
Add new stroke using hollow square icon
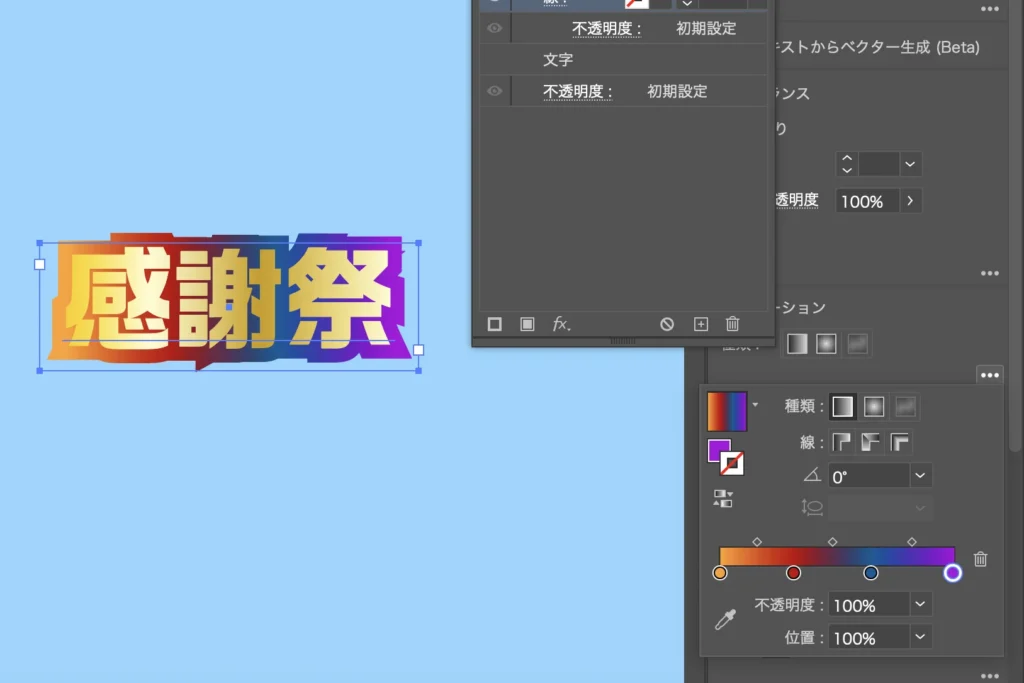point(494,324)
